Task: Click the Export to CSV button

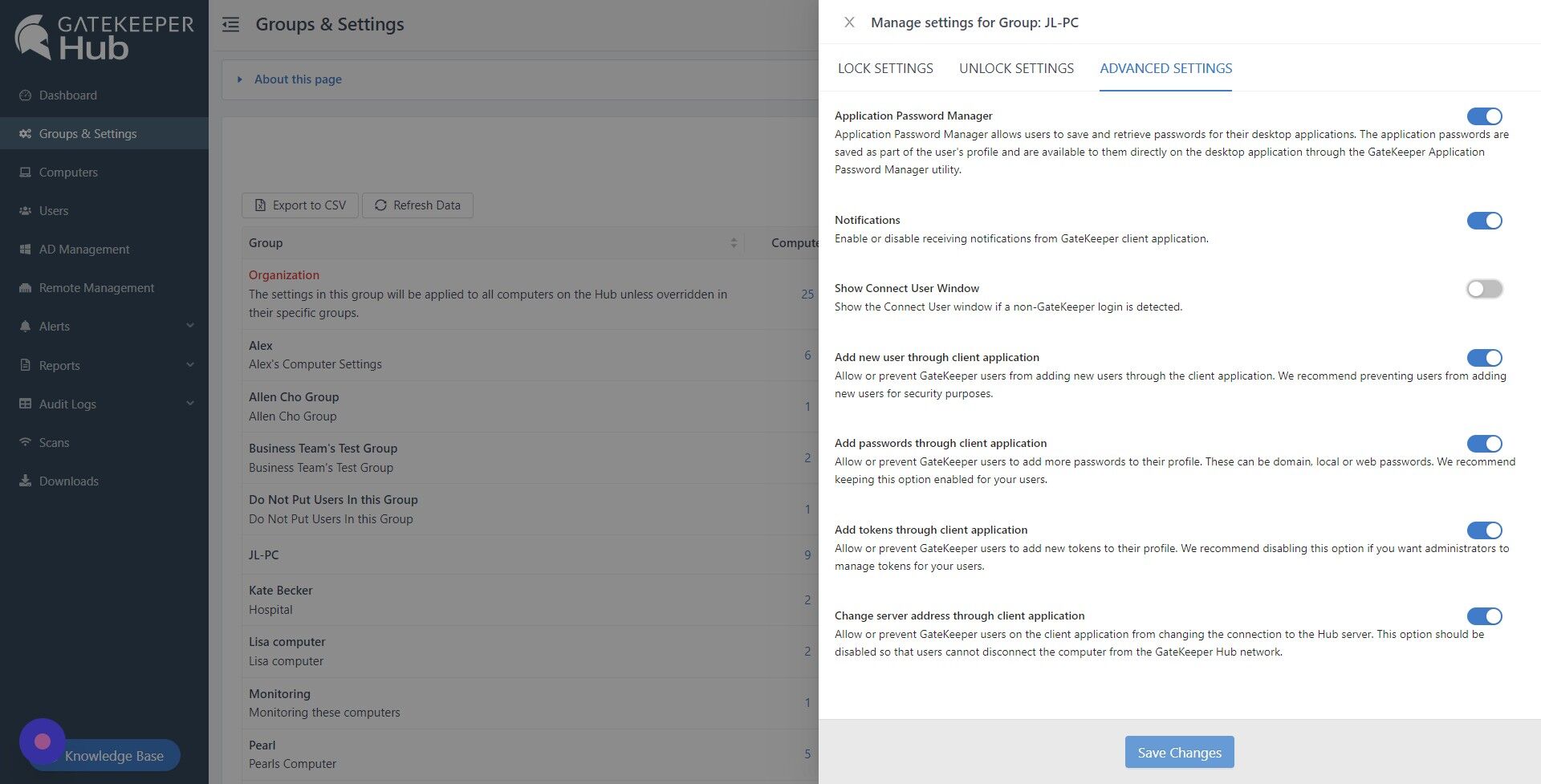Action: pos(300,205)
